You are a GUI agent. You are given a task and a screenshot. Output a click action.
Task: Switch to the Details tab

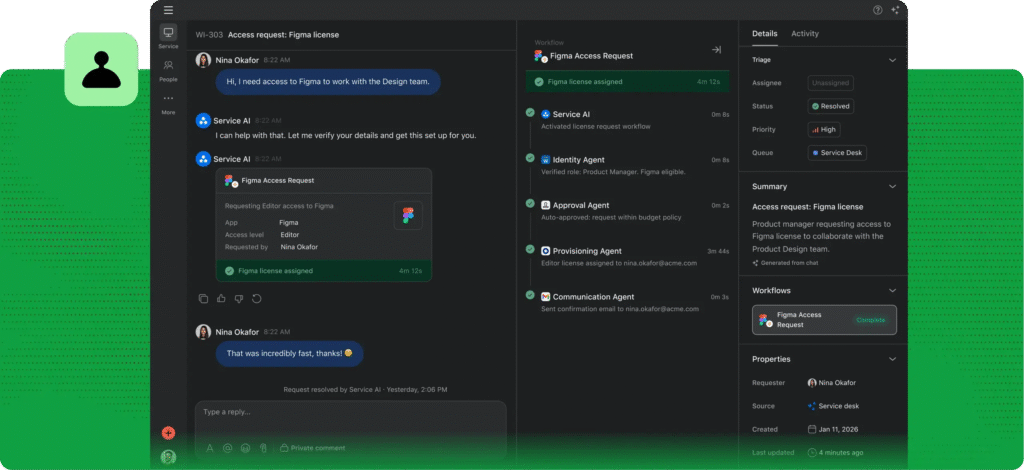[x=765, y=33]
